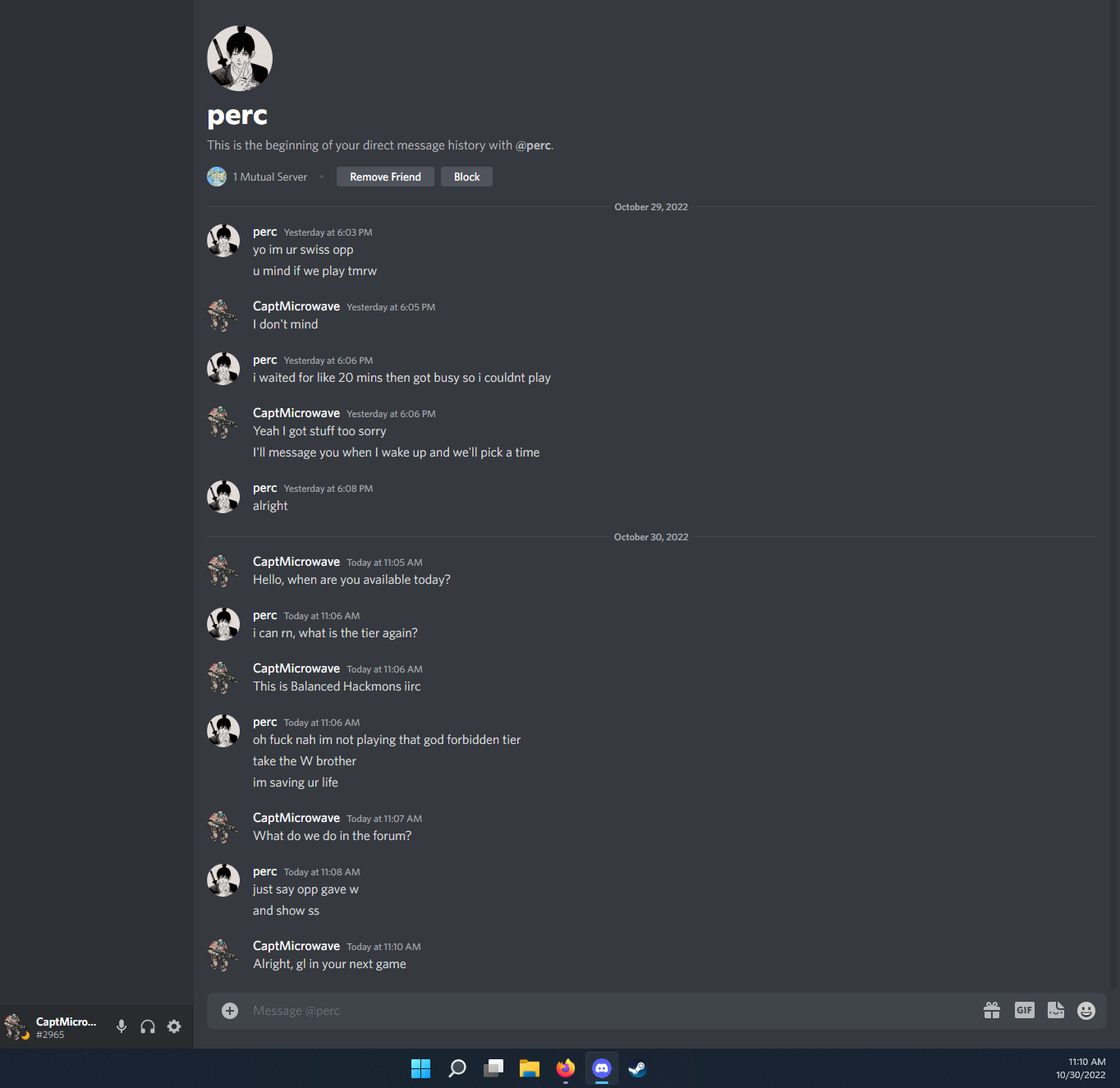Click CaptMicrowave avatar beside 'This is Balanced Hackmons iirc'
1120x1088 pixels.
(223, 677)
